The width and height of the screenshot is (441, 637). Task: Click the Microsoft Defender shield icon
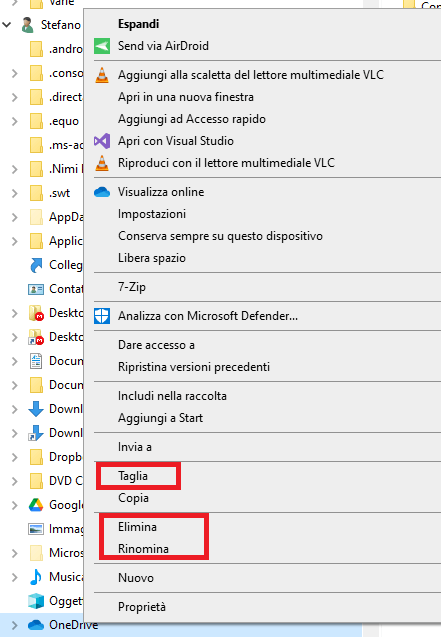coord(102,316)
